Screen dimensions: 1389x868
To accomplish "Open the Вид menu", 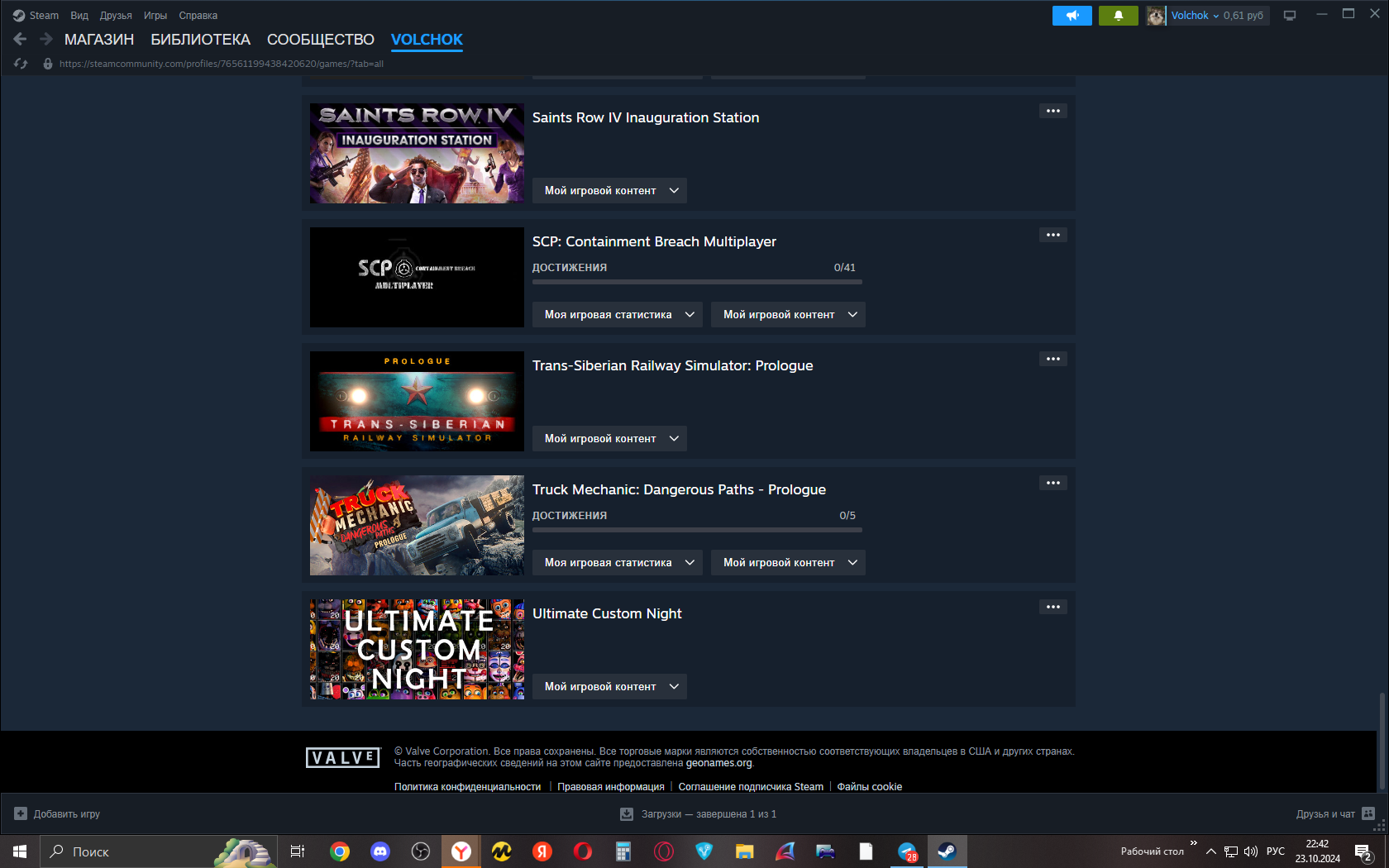I will [79, 16].
